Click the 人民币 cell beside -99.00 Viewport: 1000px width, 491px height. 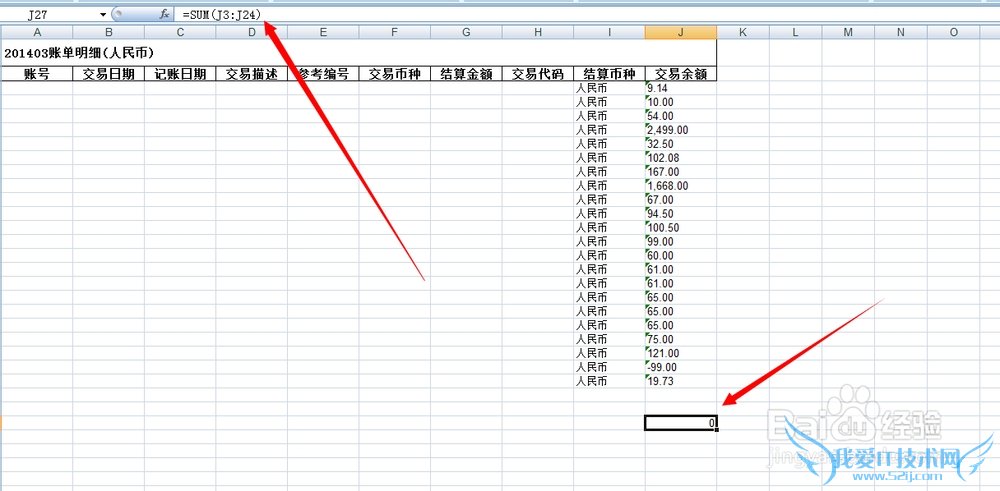609,367
